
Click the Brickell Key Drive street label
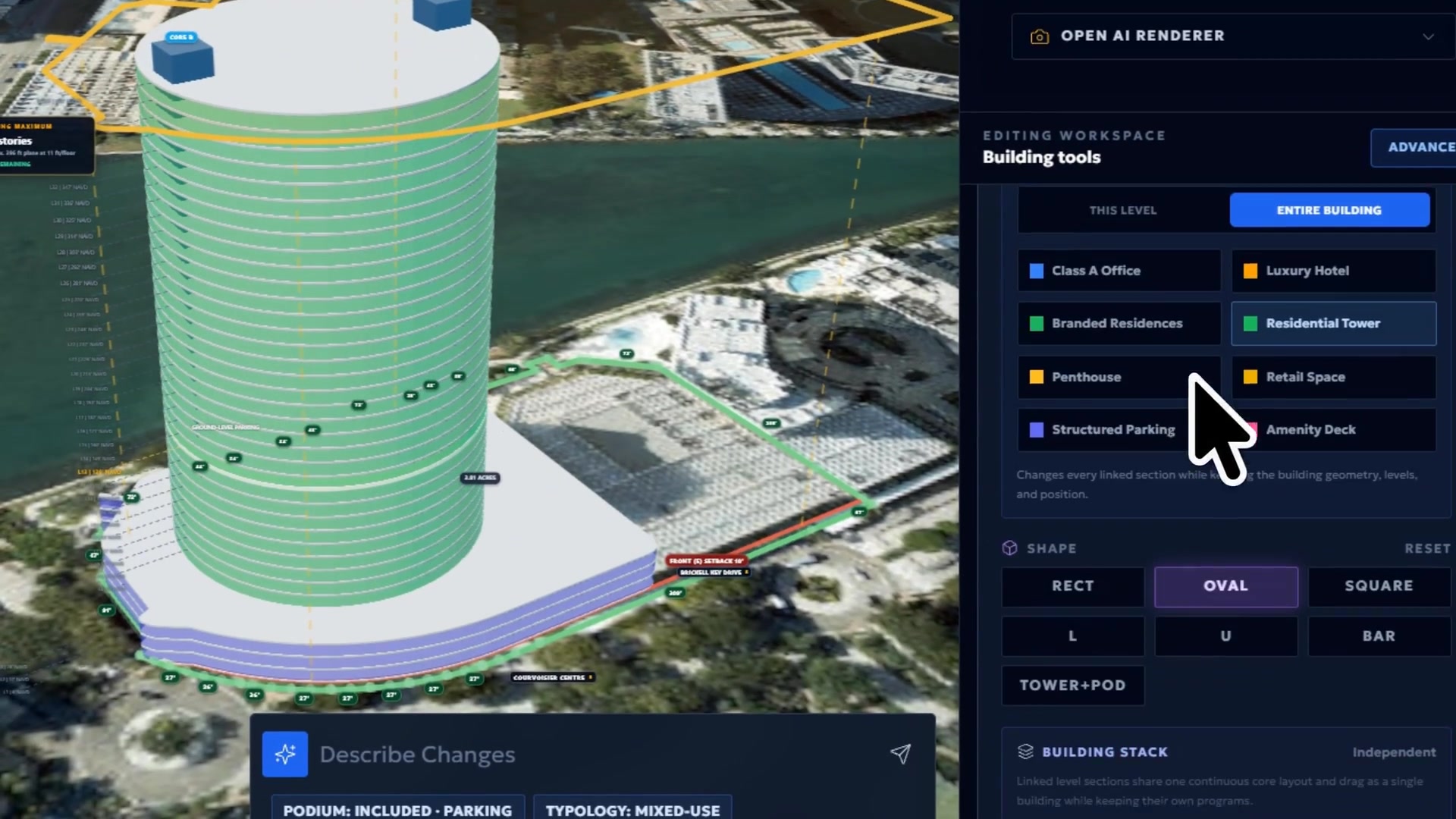point(713,572)
